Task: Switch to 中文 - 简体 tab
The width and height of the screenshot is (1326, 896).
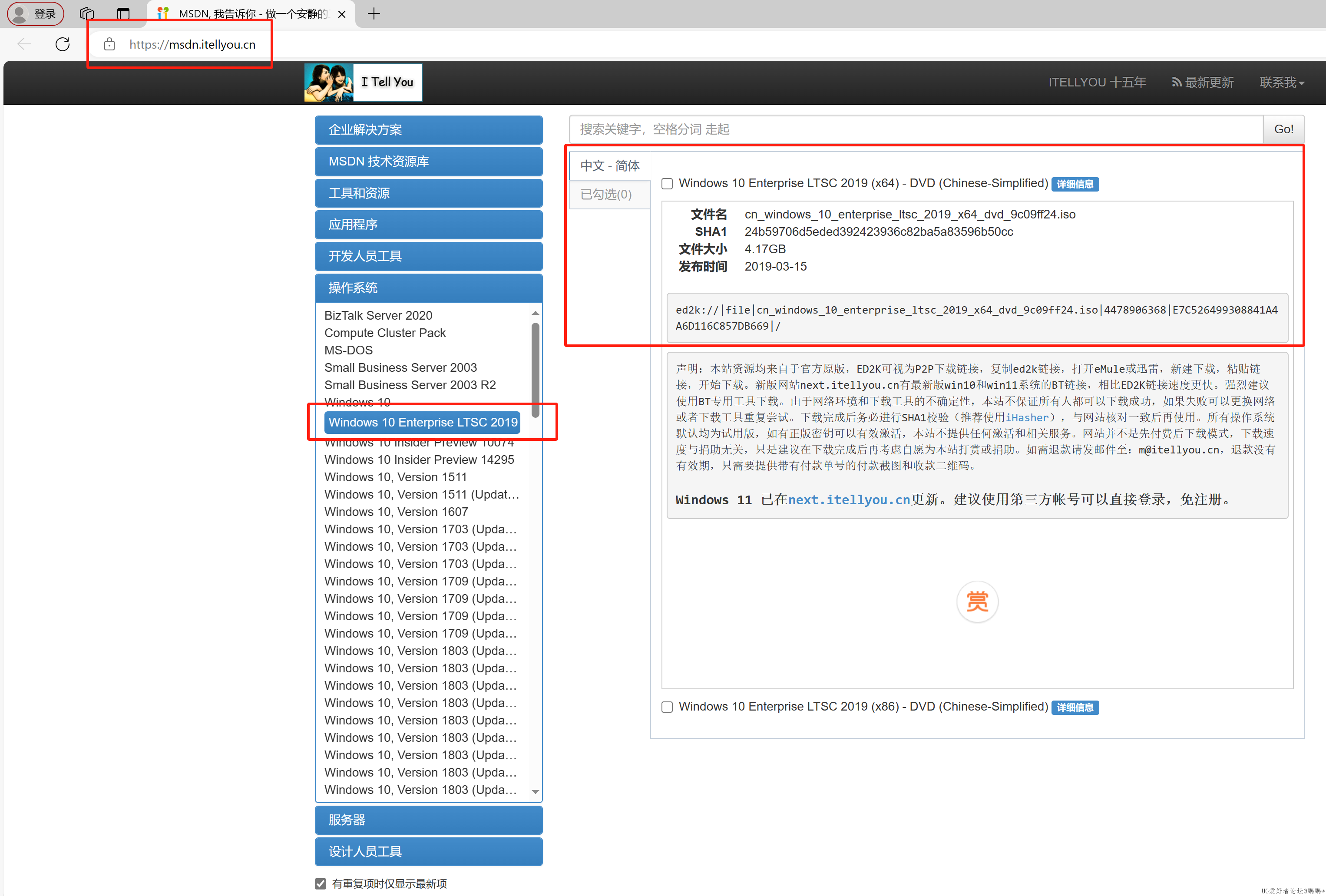Action: pyautogui.click(x=610, y=165)
